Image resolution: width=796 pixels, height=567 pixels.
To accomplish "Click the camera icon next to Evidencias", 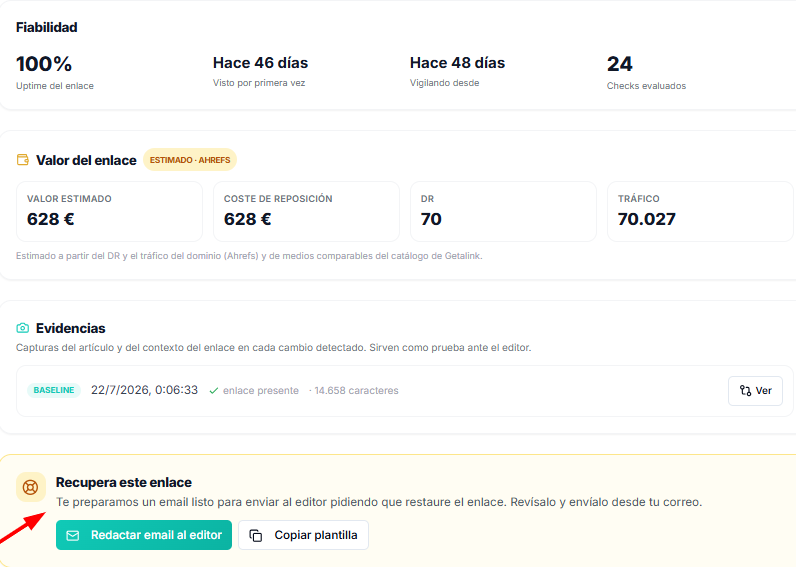I will coord(23,328).
